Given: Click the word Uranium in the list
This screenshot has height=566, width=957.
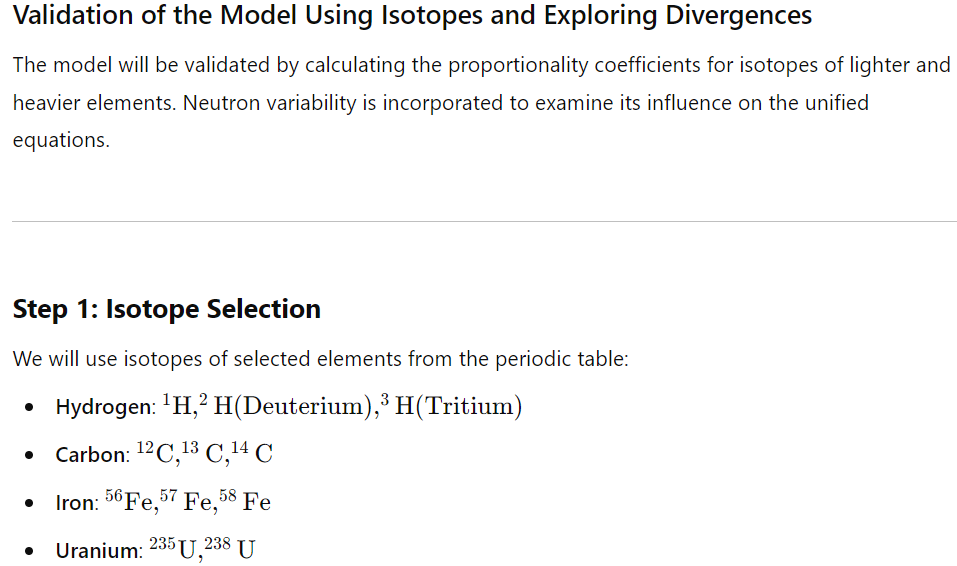Looking at the screenshot, I should 98,551.
